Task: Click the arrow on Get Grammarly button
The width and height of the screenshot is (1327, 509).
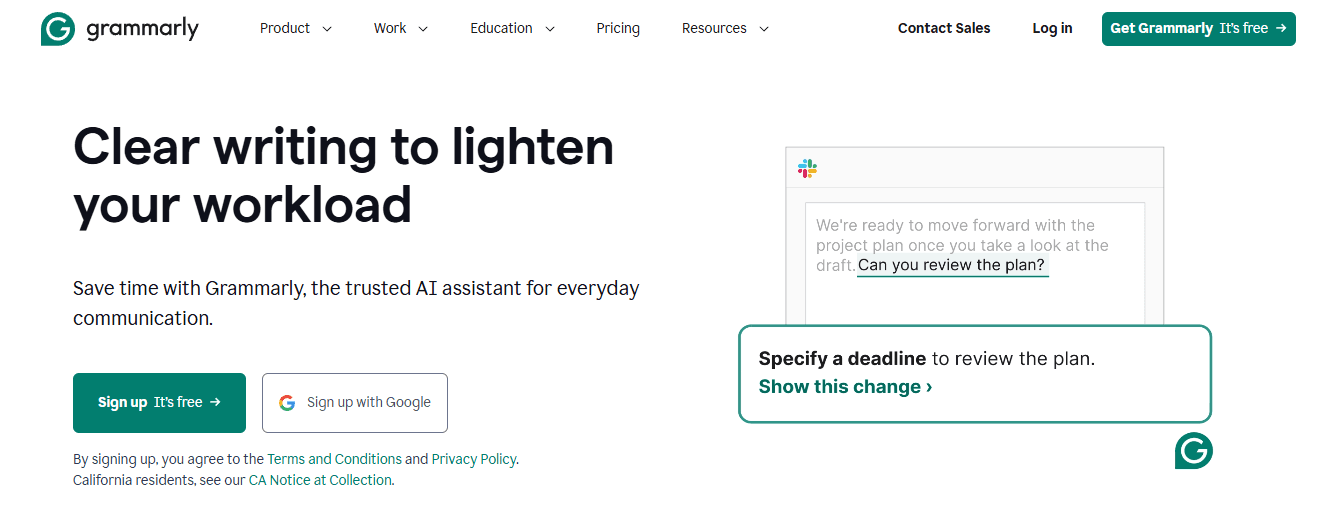Action: tap(1281, 28)
